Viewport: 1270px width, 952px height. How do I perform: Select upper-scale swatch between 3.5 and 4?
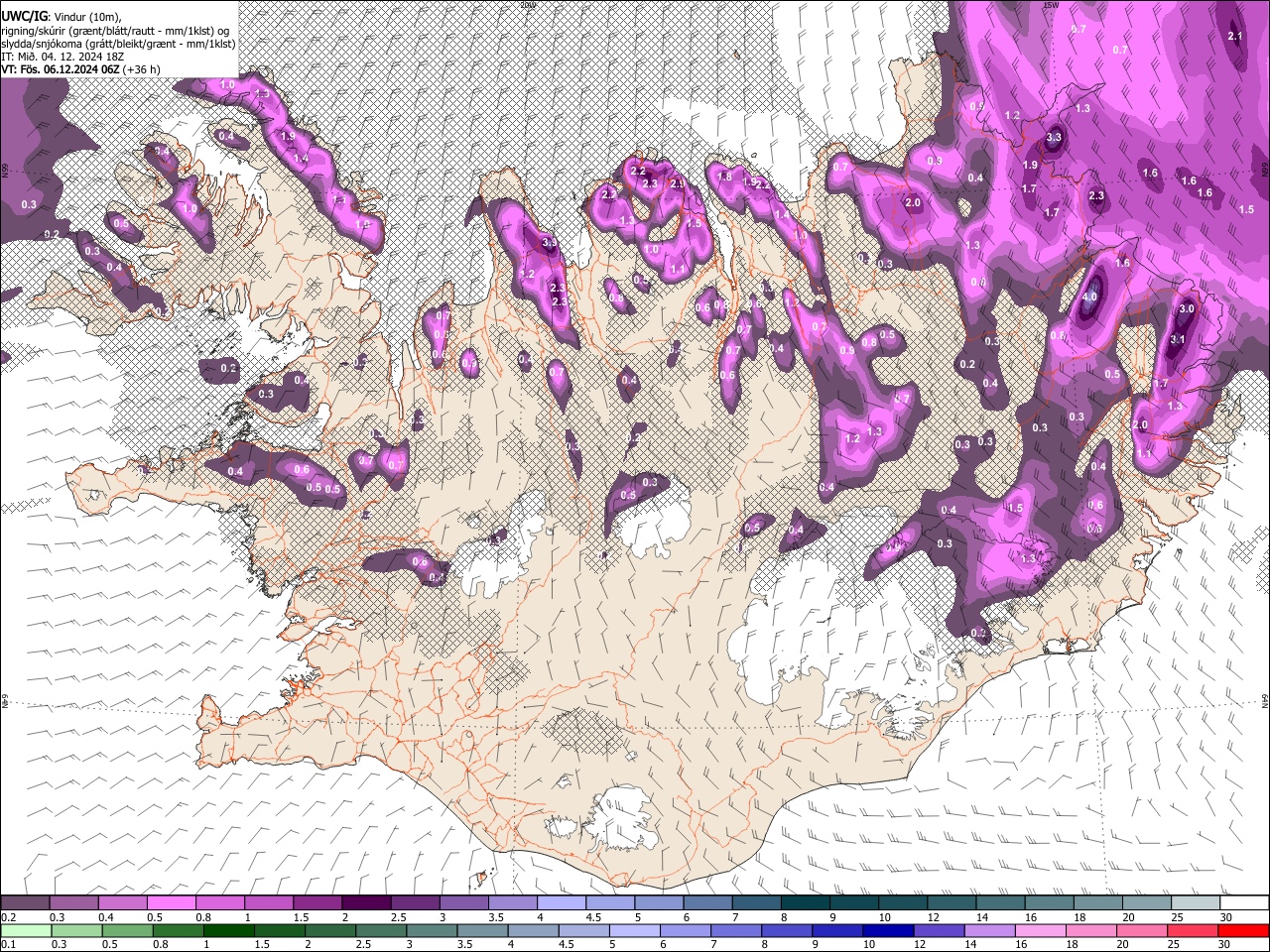tap(513, 903)
